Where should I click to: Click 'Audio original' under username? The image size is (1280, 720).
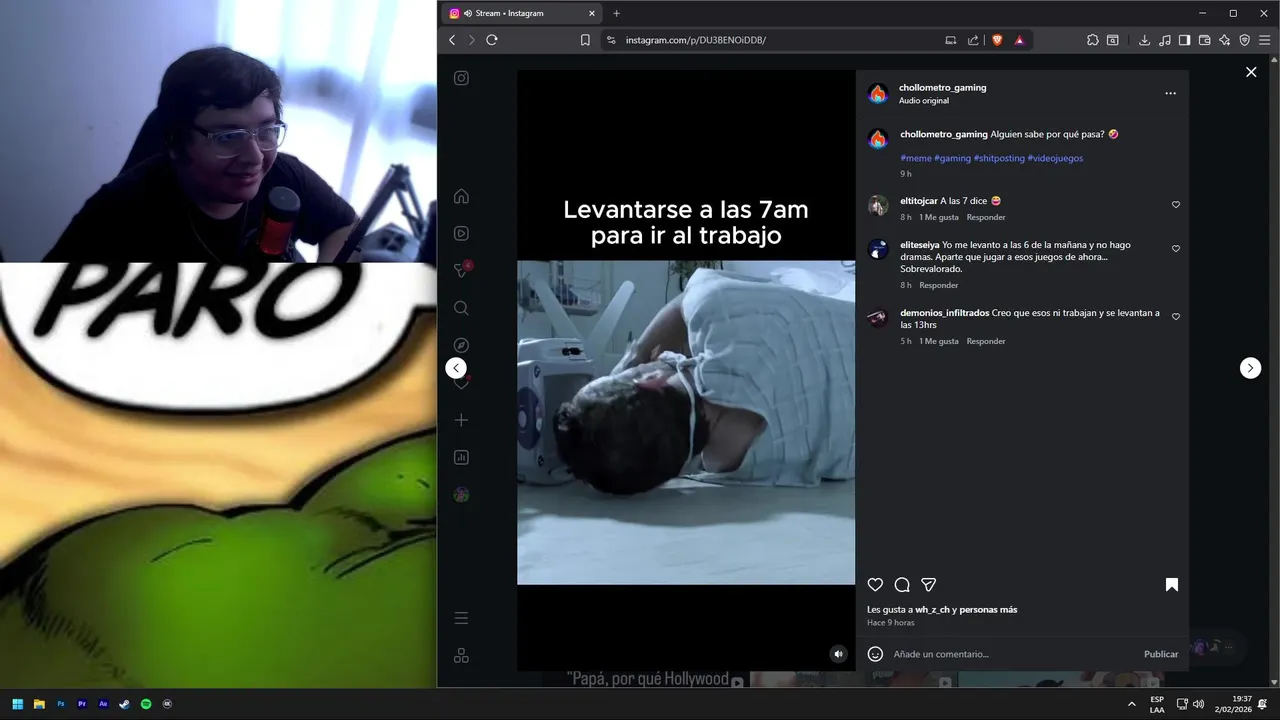(923, 101)
